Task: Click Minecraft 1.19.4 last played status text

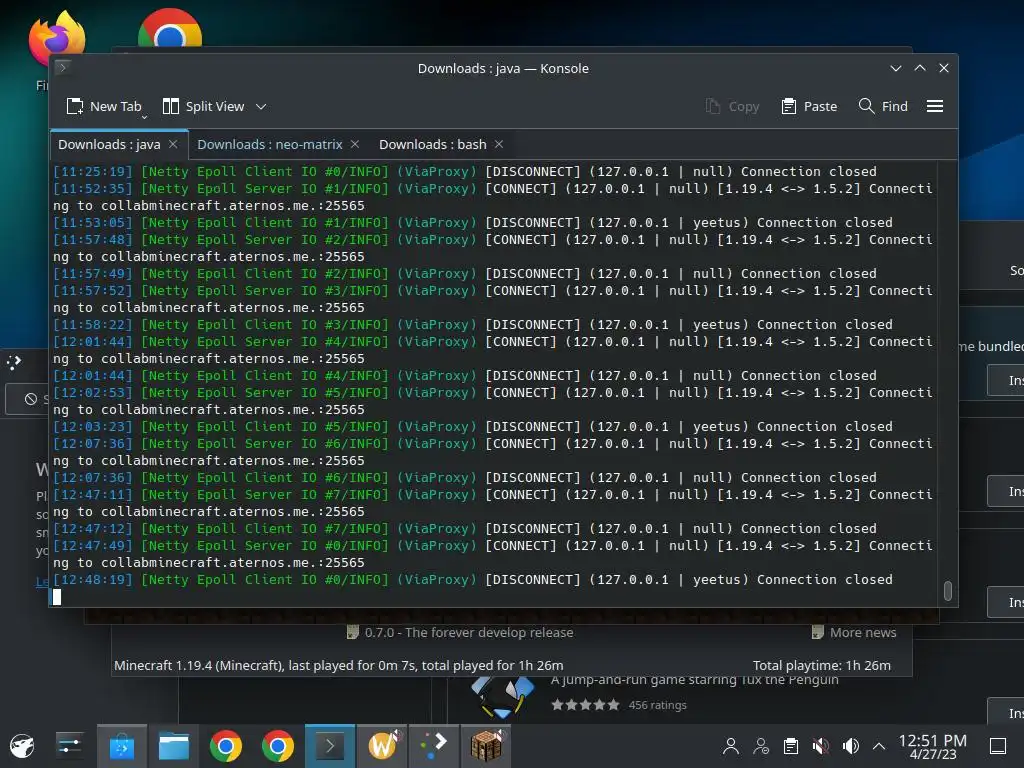Action: pos(338,665)
